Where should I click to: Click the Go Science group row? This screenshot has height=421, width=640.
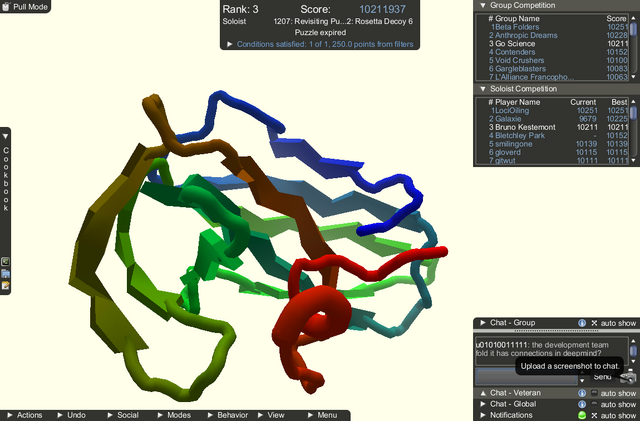click(558, 44)
